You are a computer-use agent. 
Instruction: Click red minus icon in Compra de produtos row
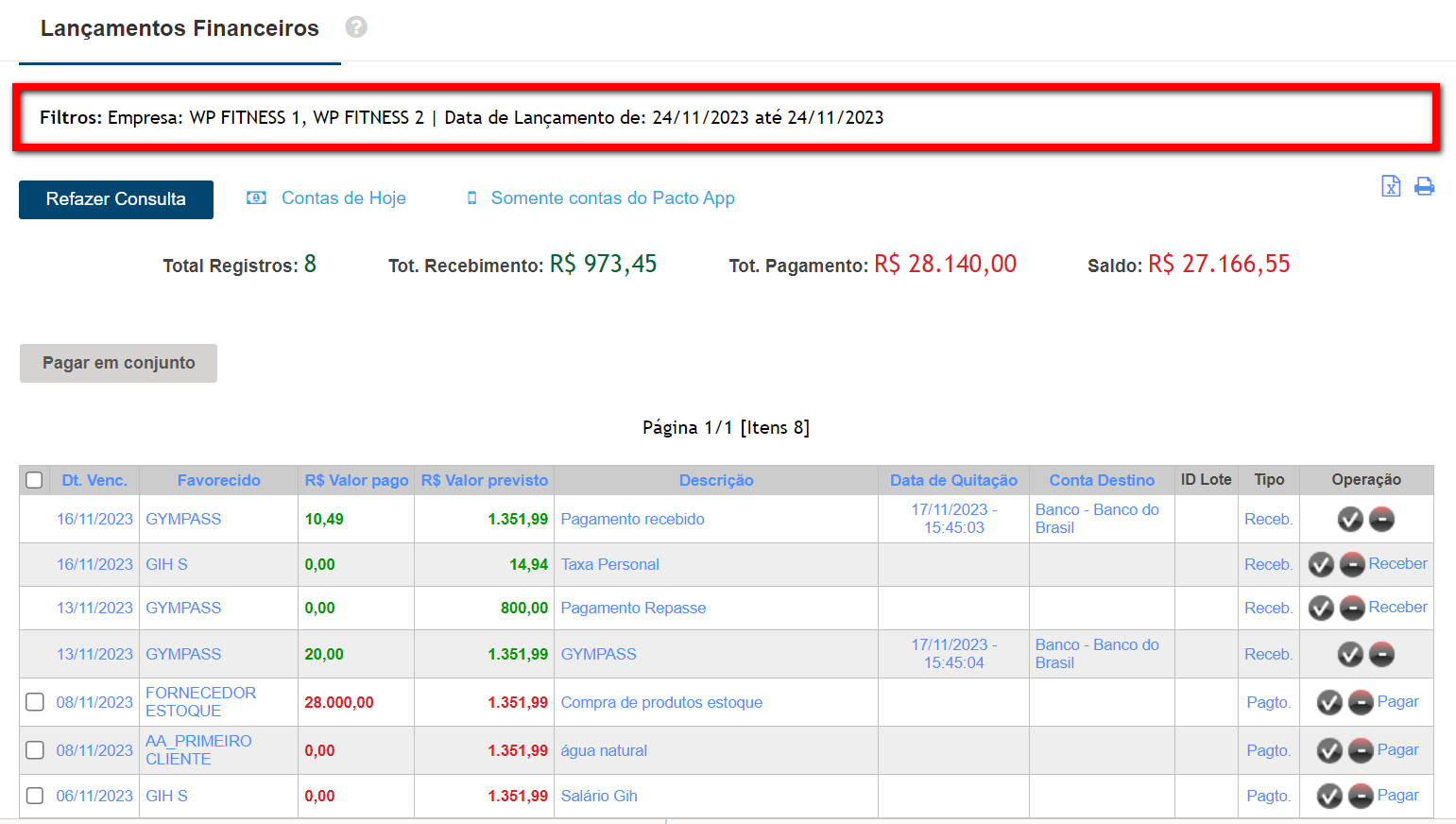coord(1361,702)
